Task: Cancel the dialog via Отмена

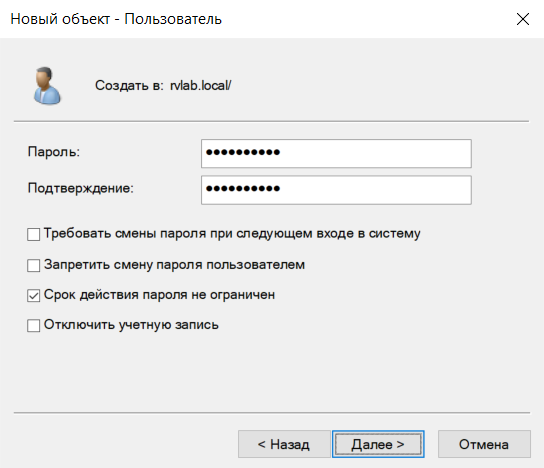Action: pyautogui.click(x=484, y=444)
